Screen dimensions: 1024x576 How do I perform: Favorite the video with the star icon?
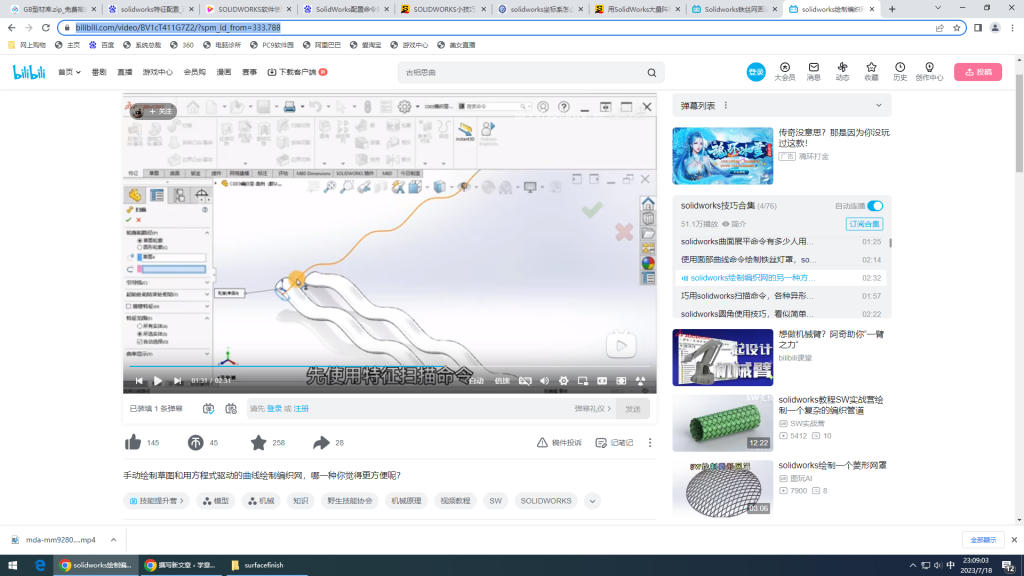(258, 442)
